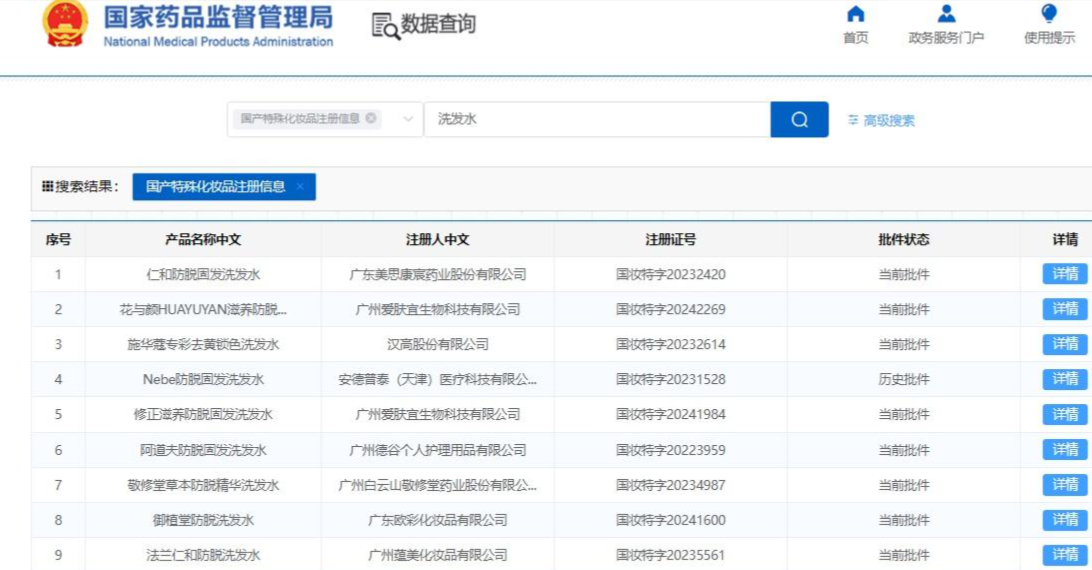Click the 数据查询 heading text

pos(438,24)
